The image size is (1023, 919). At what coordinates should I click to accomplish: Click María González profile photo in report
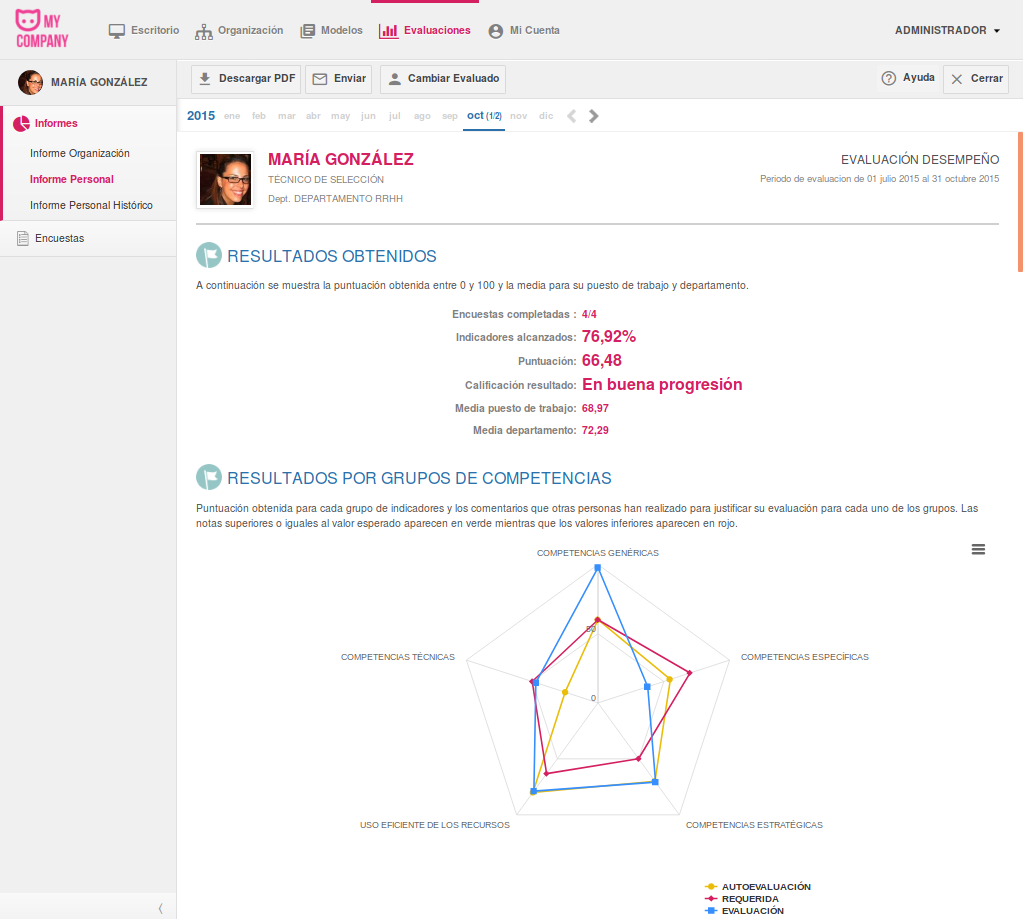tap(225, 179)
